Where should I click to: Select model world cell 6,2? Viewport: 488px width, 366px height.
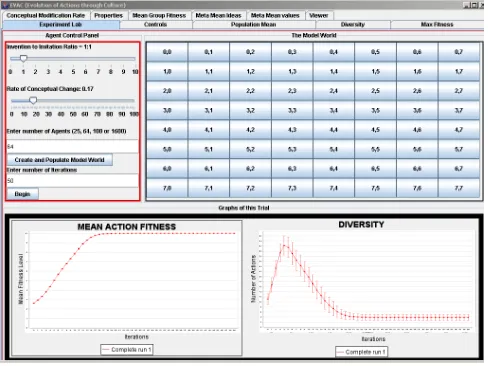[x=250, y=169]
